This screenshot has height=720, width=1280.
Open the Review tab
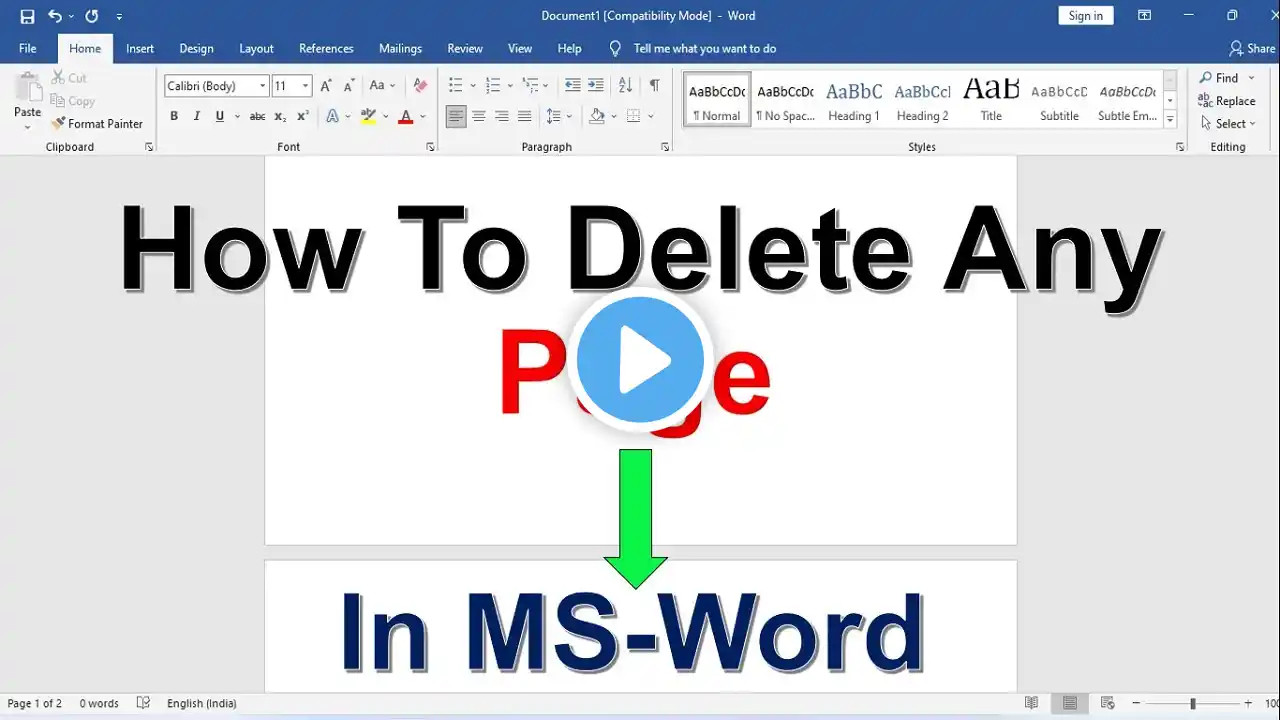click(465, 48)
